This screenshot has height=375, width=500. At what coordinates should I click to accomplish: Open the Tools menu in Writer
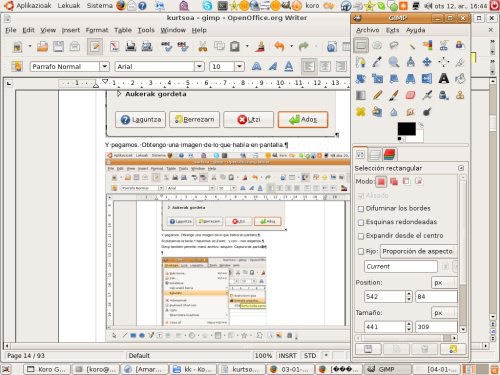click(x=146, y=30)
